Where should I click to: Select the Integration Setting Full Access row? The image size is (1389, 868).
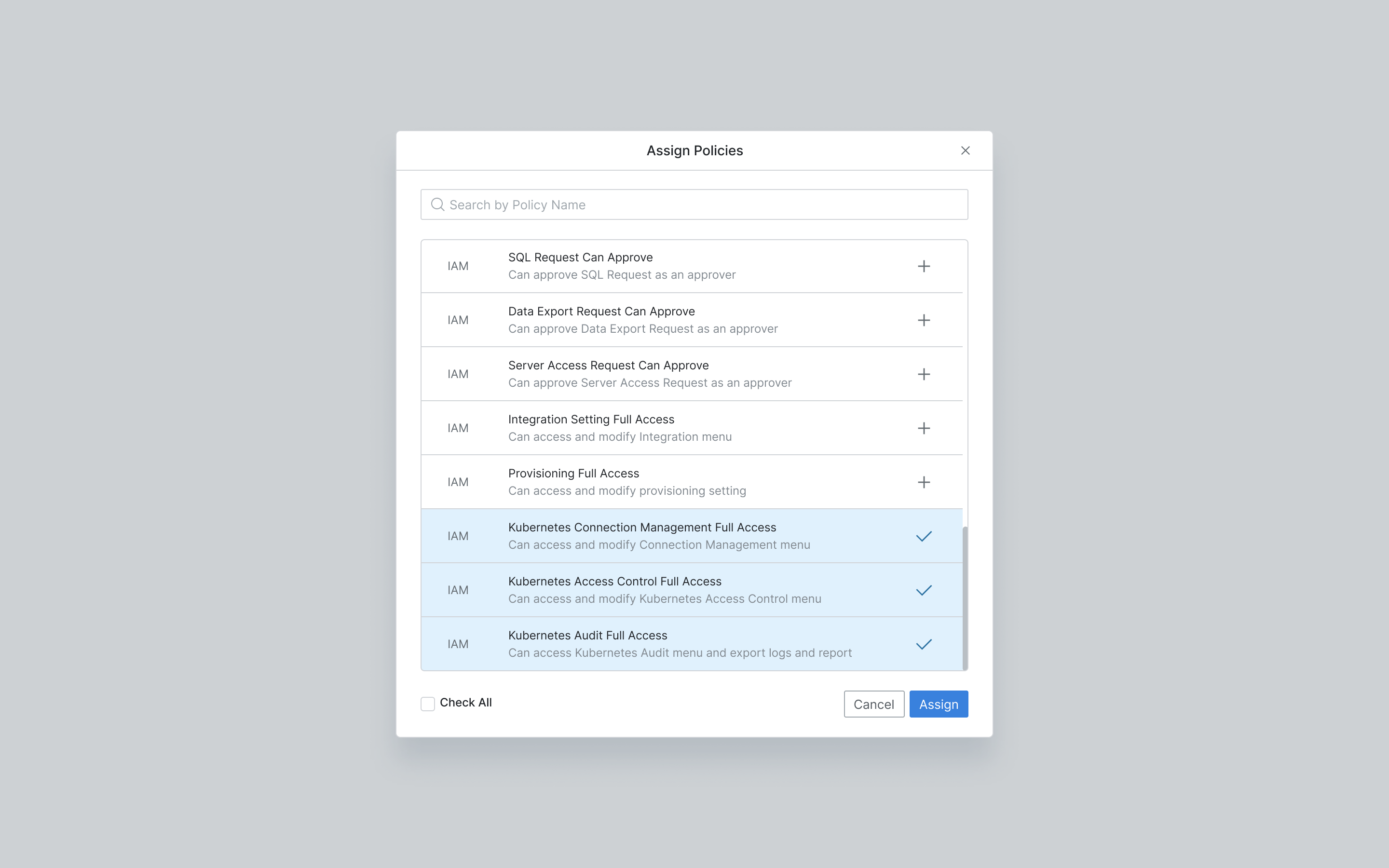(x=692, y=428)
